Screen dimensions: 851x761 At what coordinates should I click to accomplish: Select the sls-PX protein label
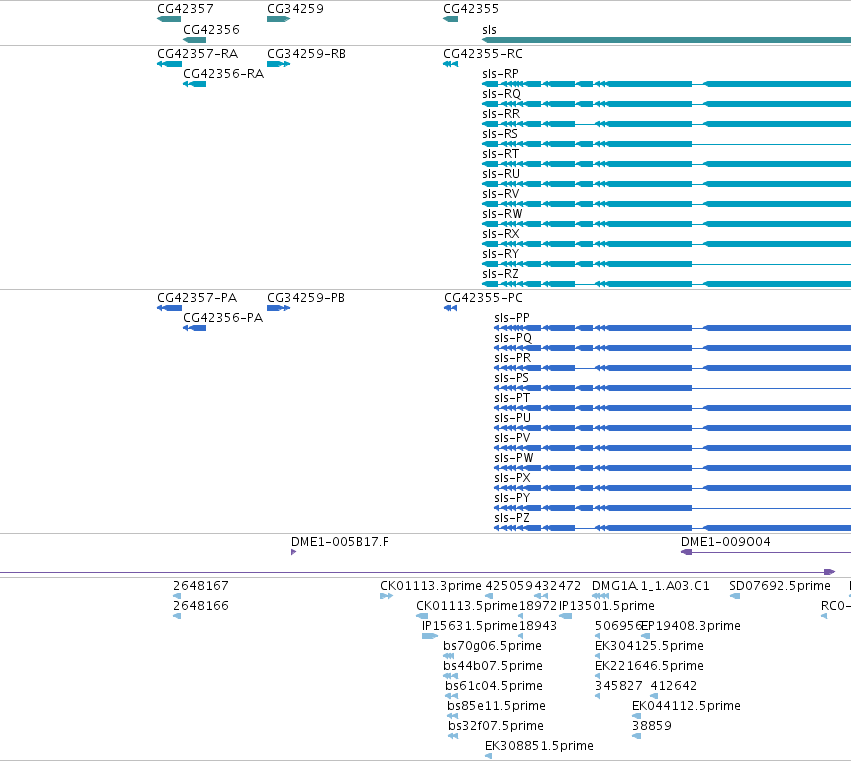click(x=512, y=478)
